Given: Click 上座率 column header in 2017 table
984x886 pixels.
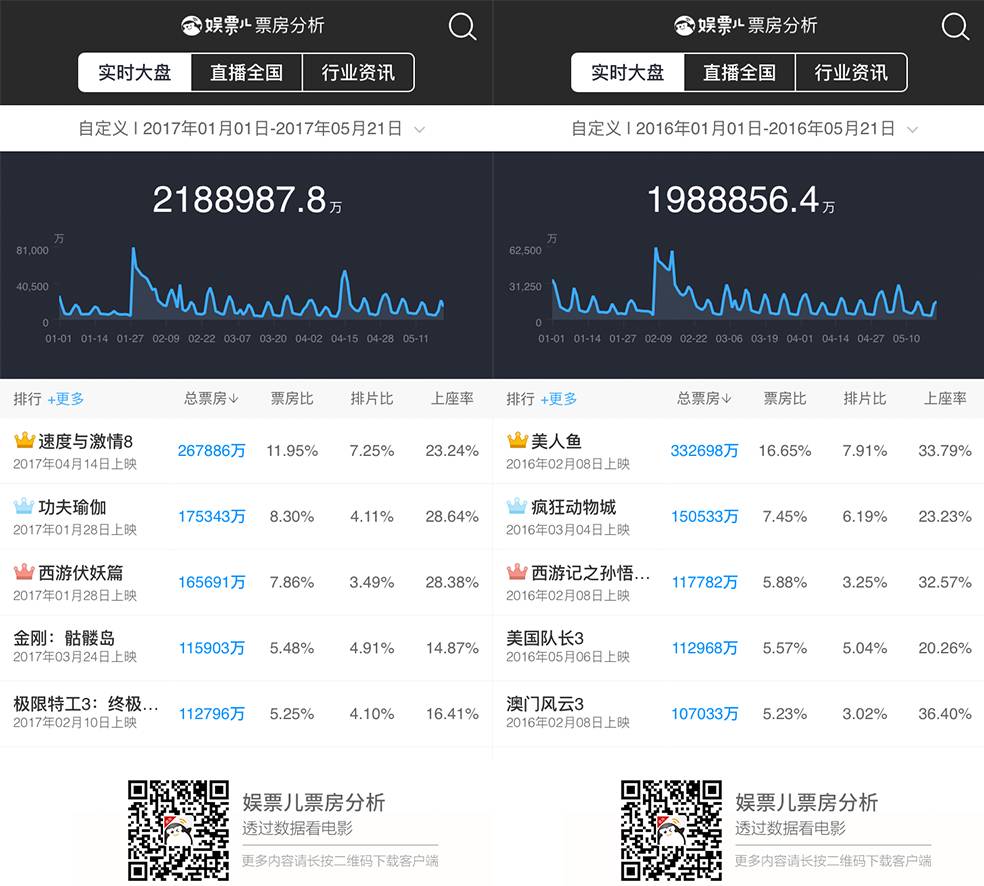Looking at the screenshot, I should click(452, 398).
